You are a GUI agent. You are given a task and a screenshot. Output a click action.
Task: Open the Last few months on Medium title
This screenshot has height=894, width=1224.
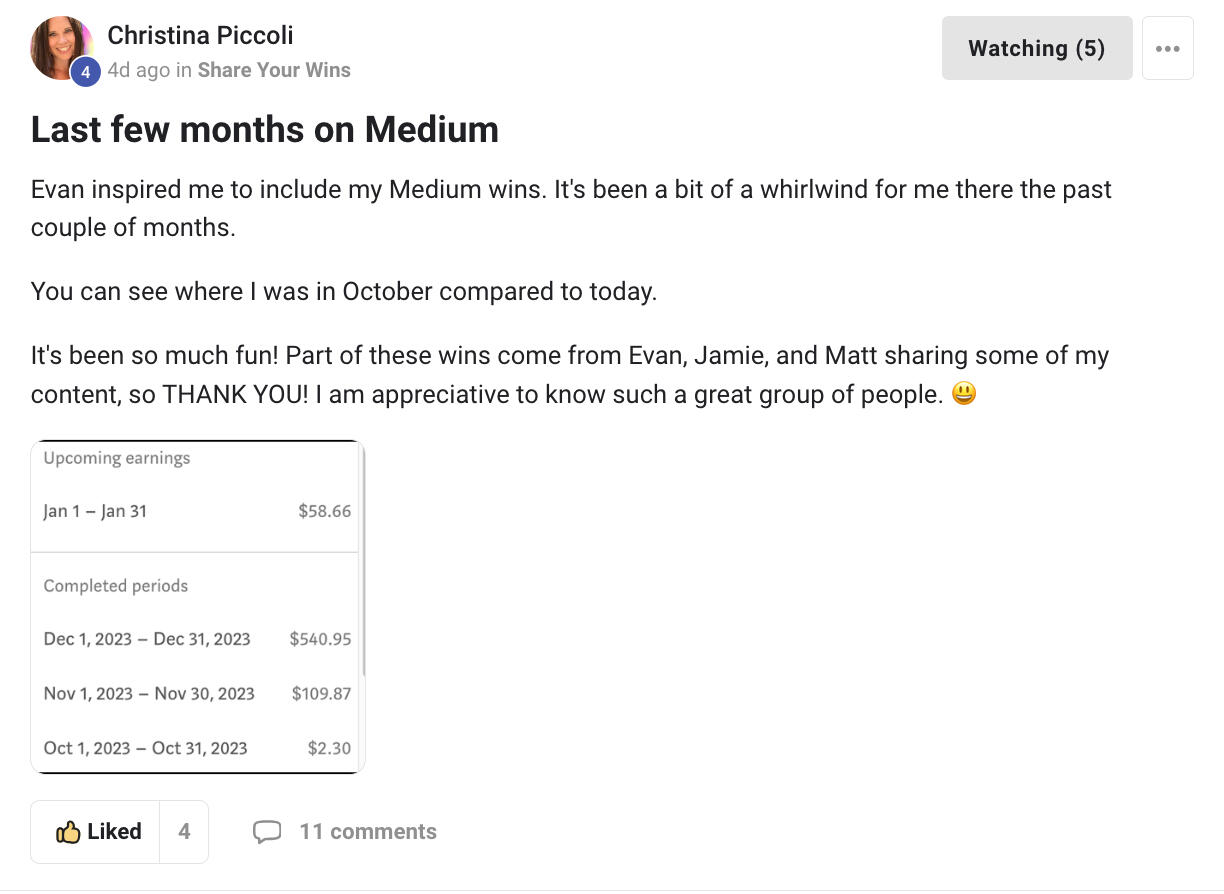pos(264,129)
